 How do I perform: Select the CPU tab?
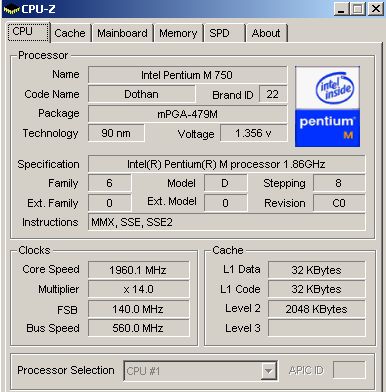click(x=28, y=32)
